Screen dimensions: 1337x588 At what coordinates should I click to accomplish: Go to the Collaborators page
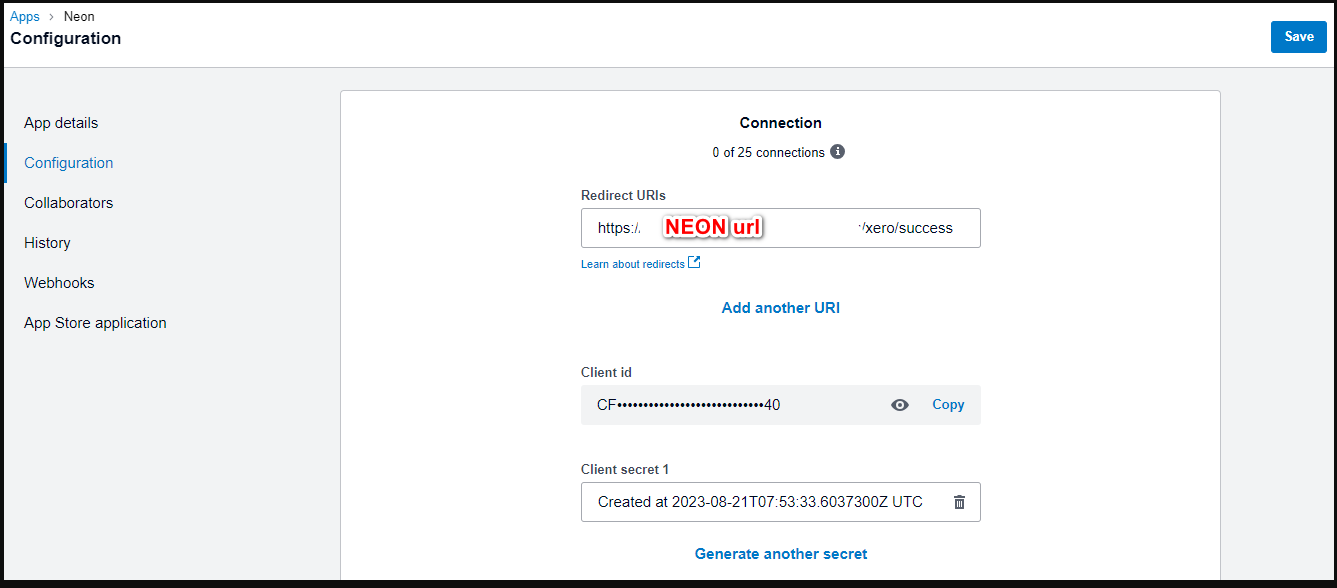point(69,203)
